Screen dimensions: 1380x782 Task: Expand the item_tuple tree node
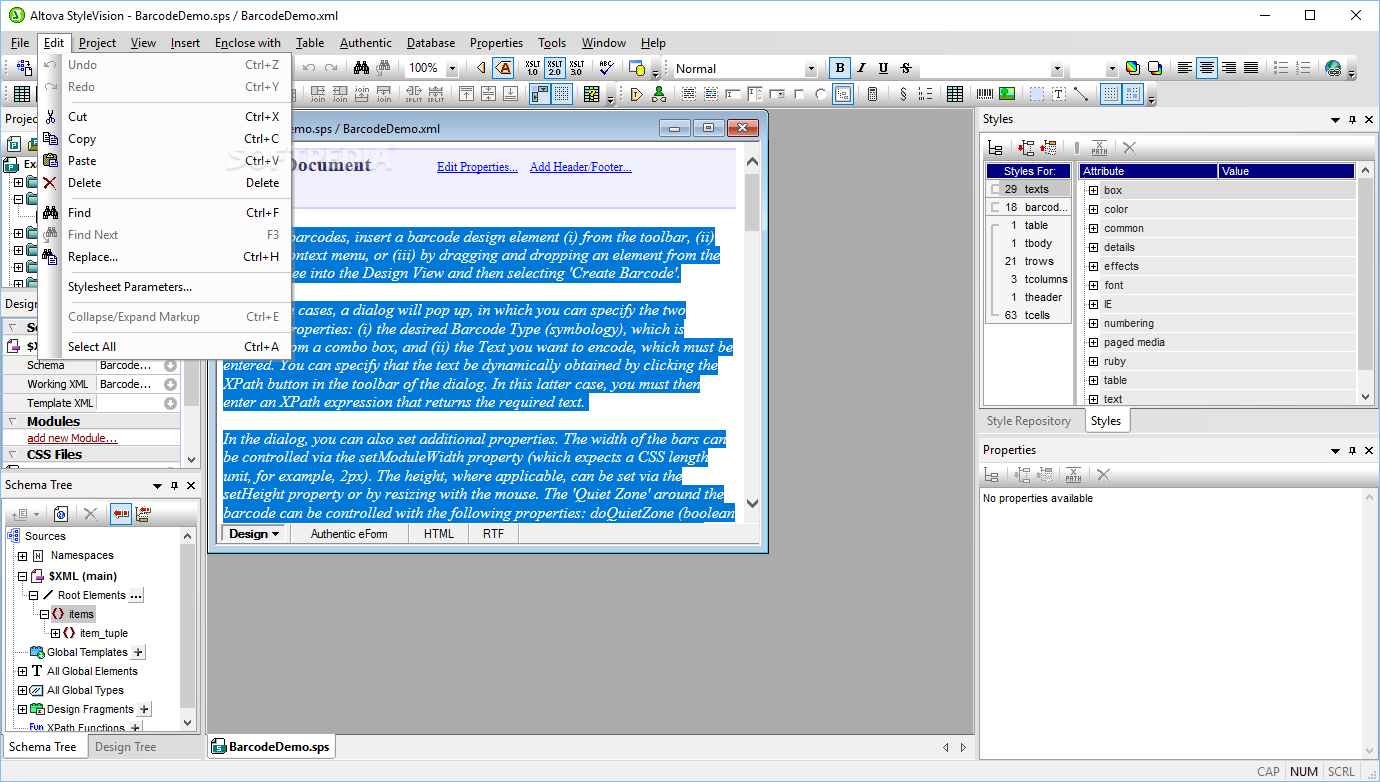[x=56, y=633]
